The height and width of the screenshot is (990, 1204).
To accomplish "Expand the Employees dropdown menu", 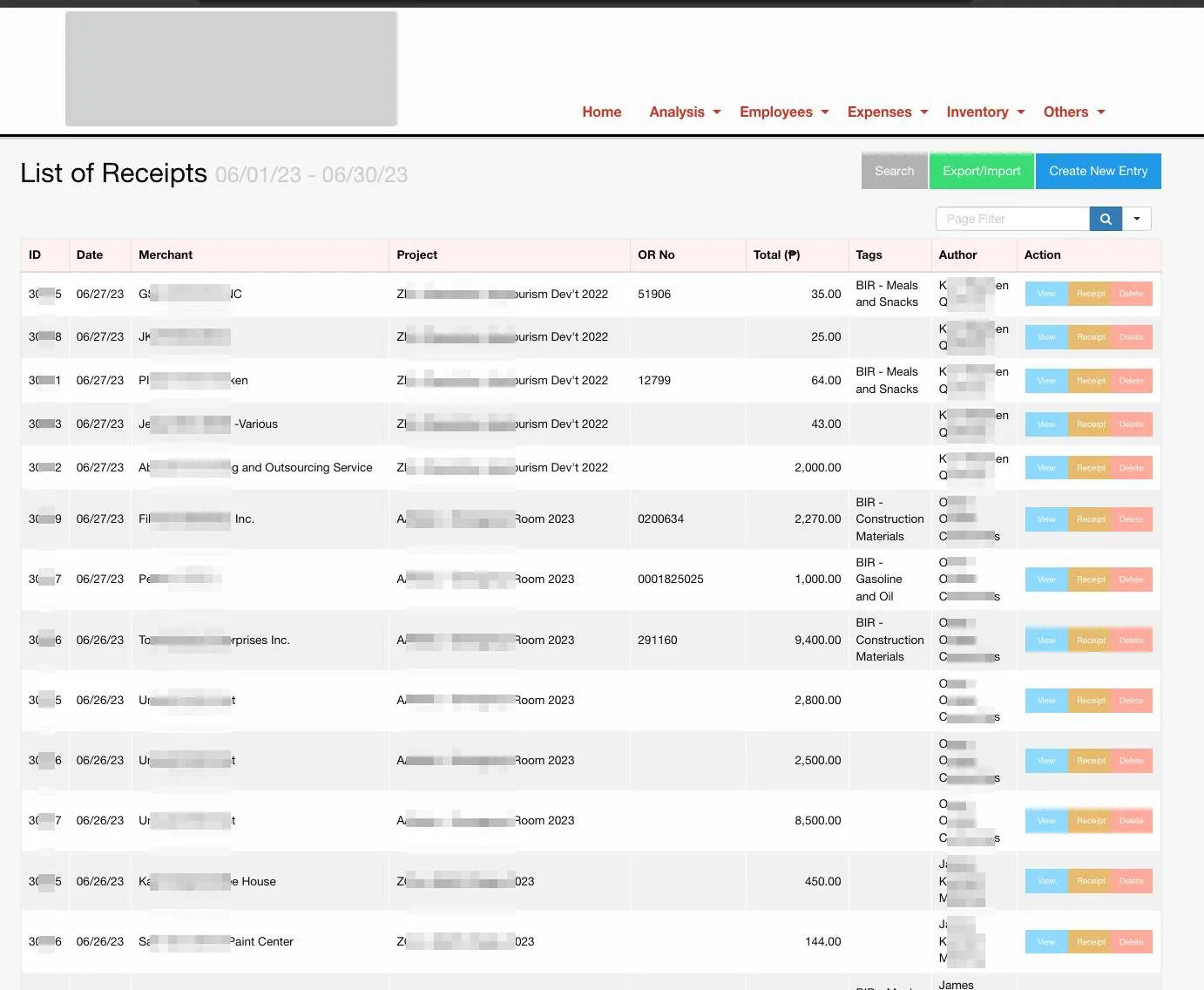I will click(x=784, y=112).
